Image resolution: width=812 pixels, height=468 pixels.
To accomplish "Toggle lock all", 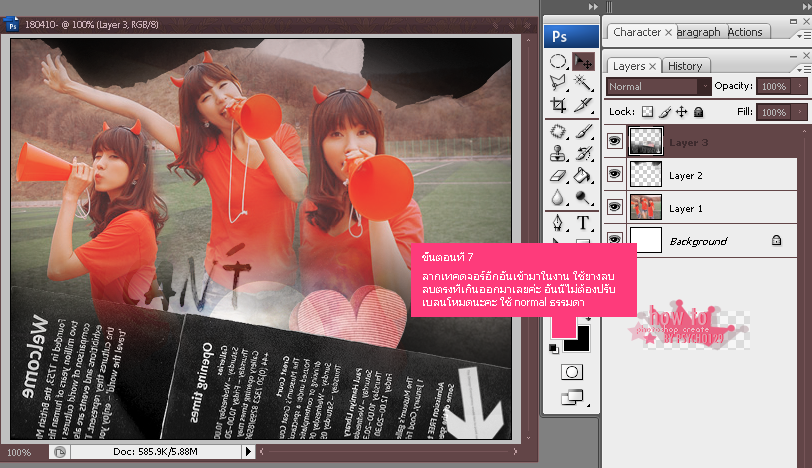I will [699, 112].
